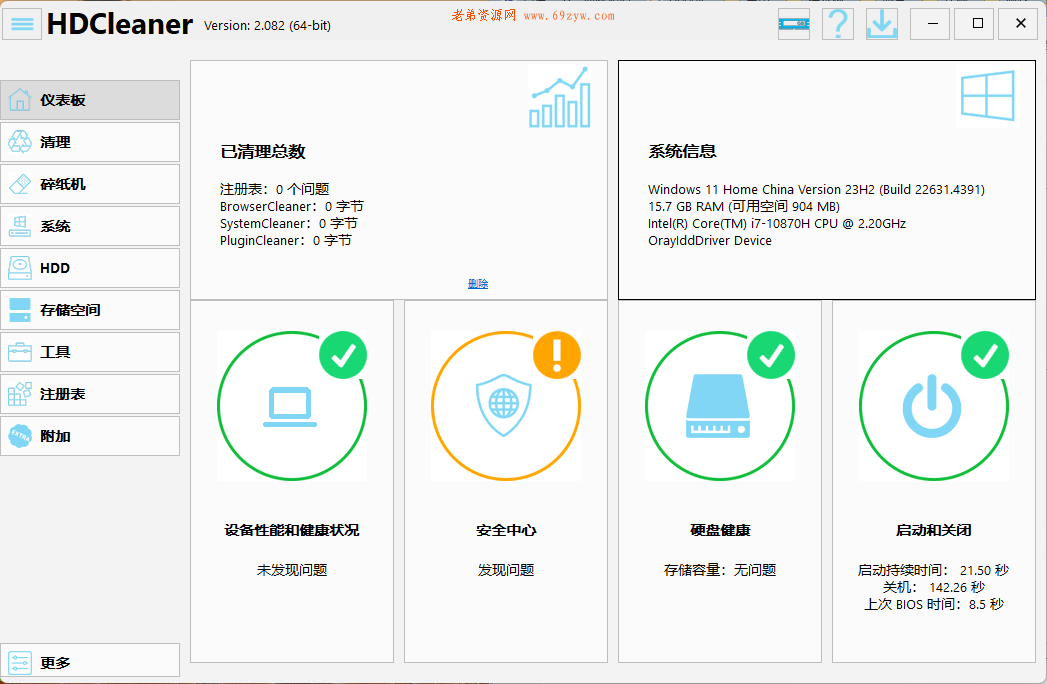Image resolution: width=1047 pixels, height=684 pixels.
Task: Click the shield globe security icon
Action: (x=504, y=405)
